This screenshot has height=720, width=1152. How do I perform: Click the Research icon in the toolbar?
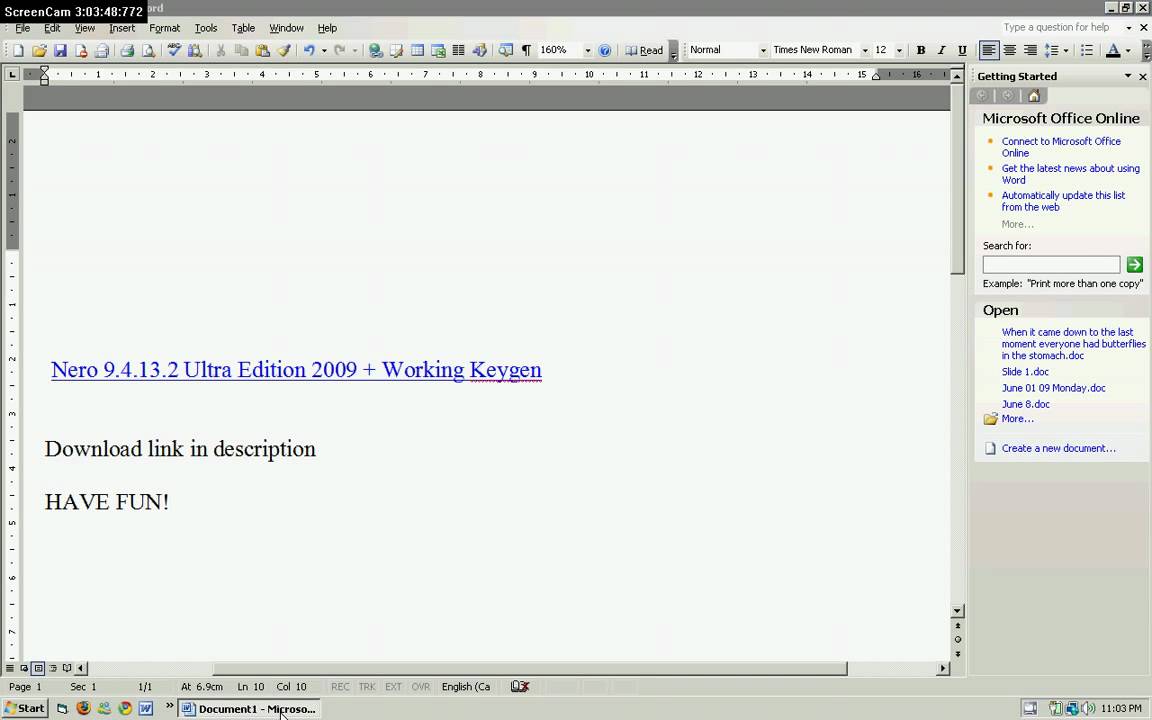[x=195, y=51]
